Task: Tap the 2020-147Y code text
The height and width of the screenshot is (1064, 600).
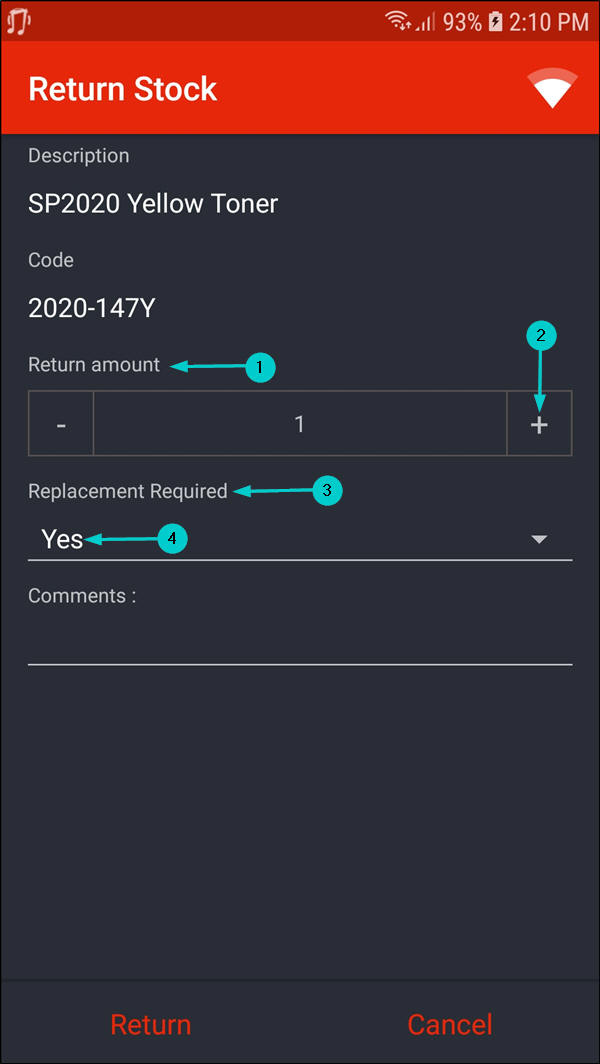Action: click(92, 308)
